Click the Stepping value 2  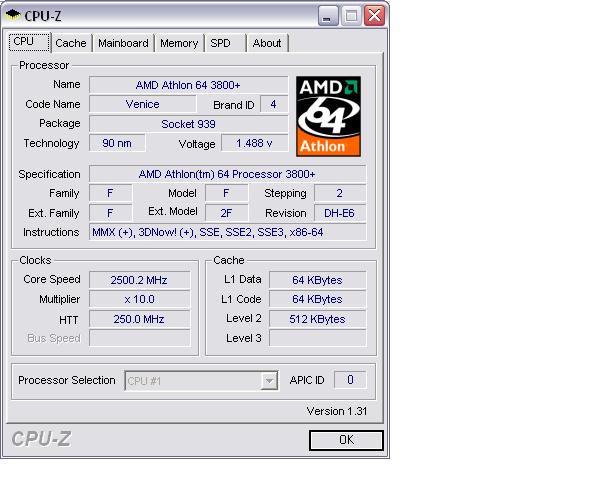pos(340,193)
